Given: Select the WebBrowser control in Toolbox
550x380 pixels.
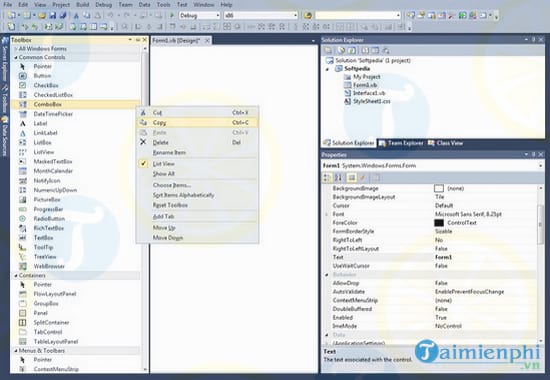Looking at the screenshot, I should click(x=75, y=266).
